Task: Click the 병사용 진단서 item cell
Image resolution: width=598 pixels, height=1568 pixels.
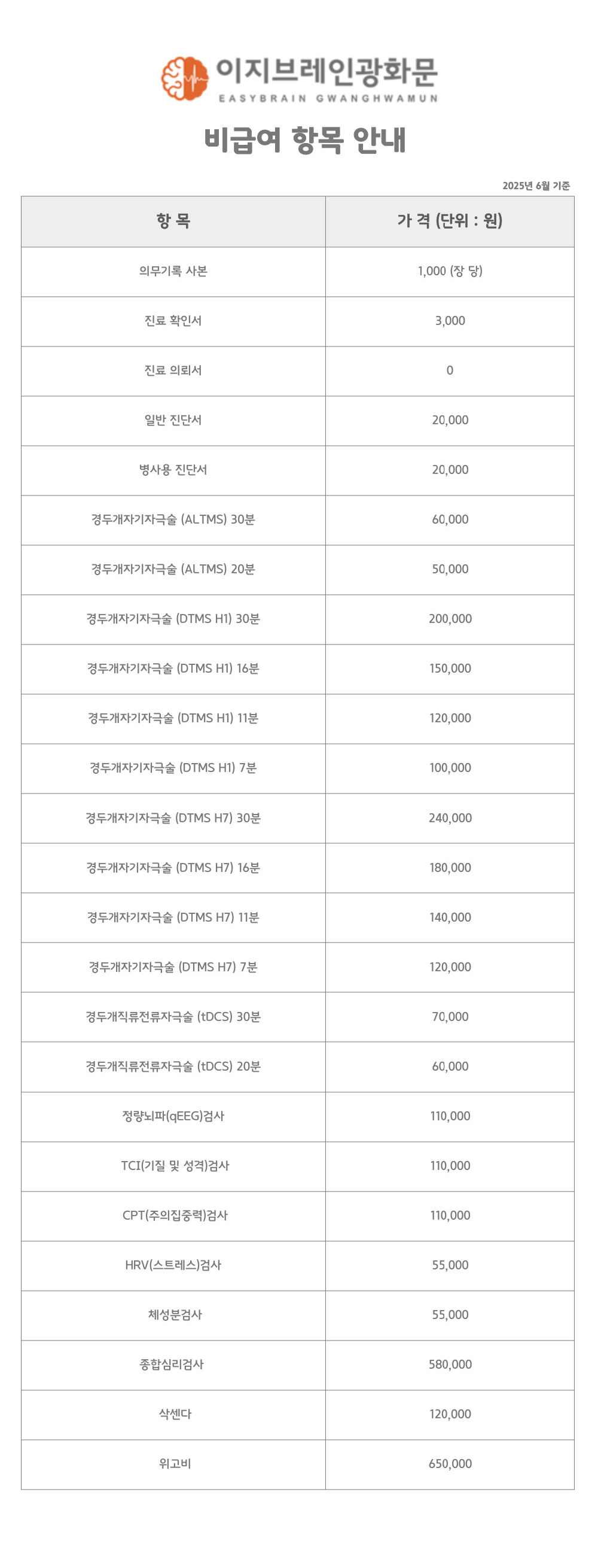Action: [173, 470]
